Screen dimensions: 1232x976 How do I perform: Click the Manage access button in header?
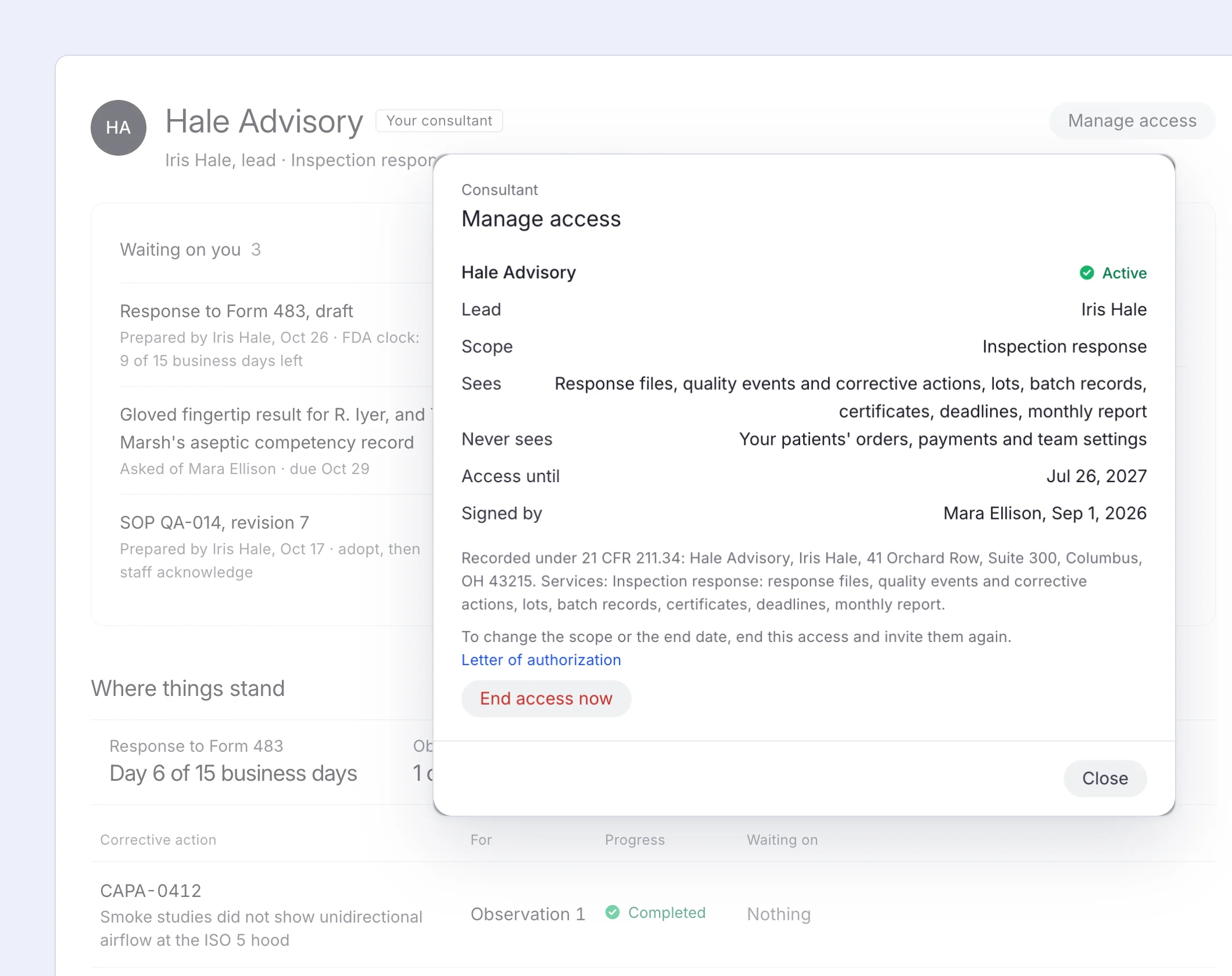click(x=1131, y=121)
